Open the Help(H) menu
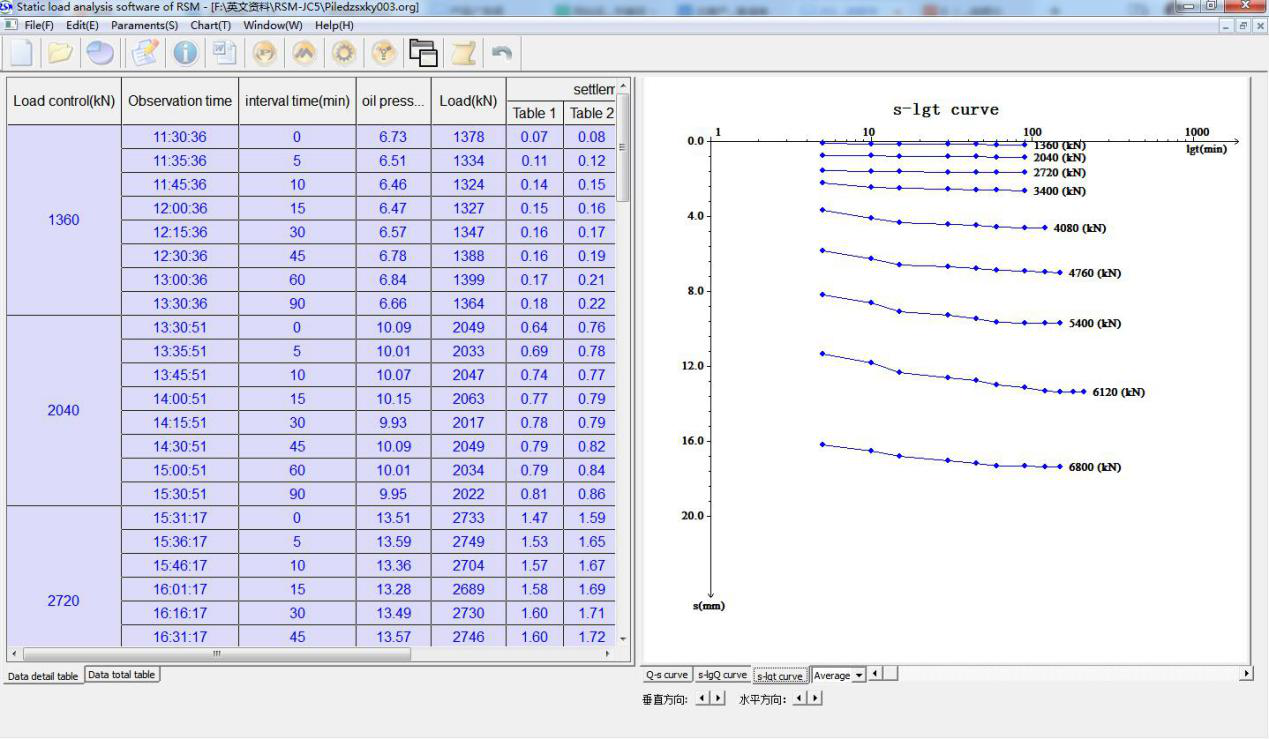This screenshot has height=739, width=1269. click(334, 25)
